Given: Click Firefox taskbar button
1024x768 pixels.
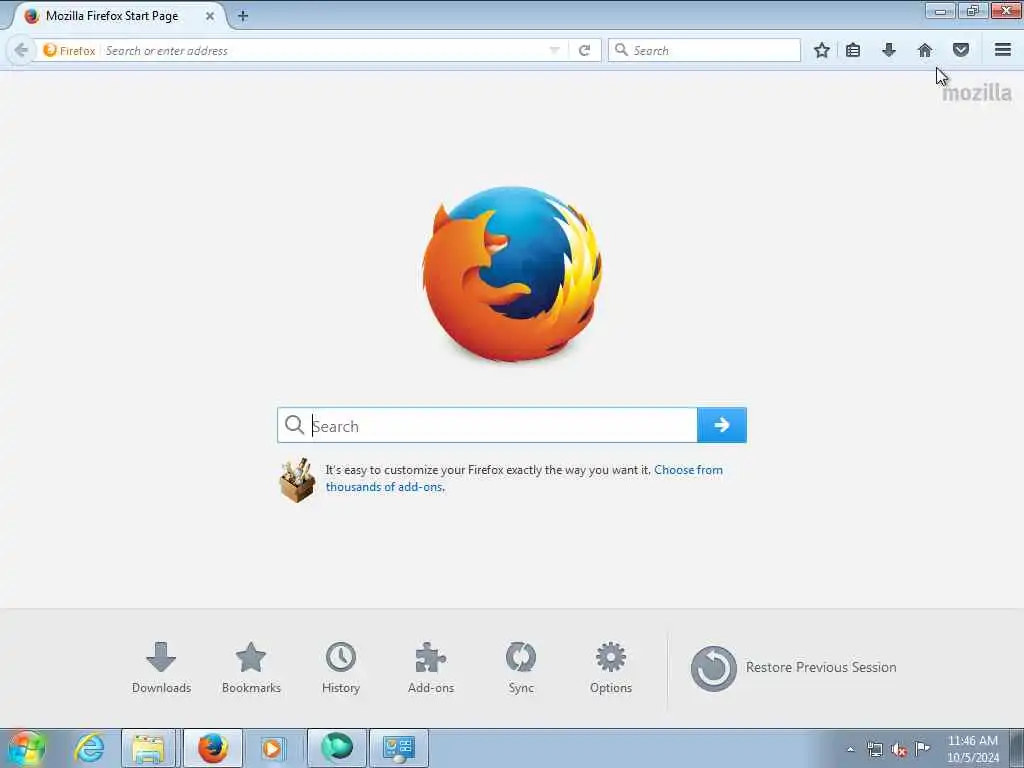Looking at the screenshot, I should tap(212, 748).
